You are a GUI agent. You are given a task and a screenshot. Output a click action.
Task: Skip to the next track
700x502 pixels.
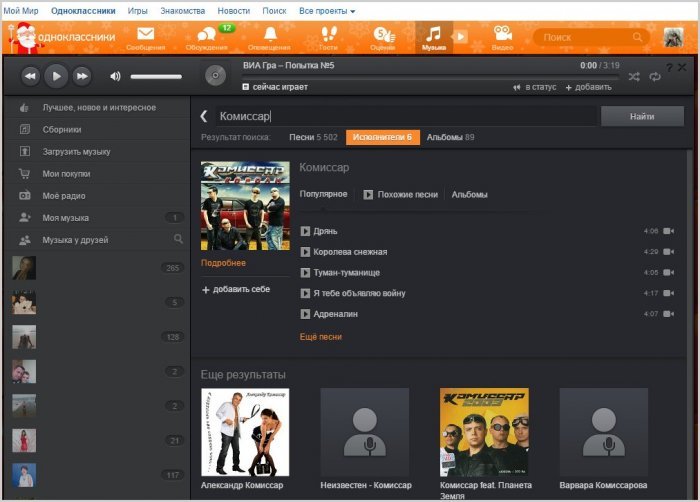coord(82,76)
